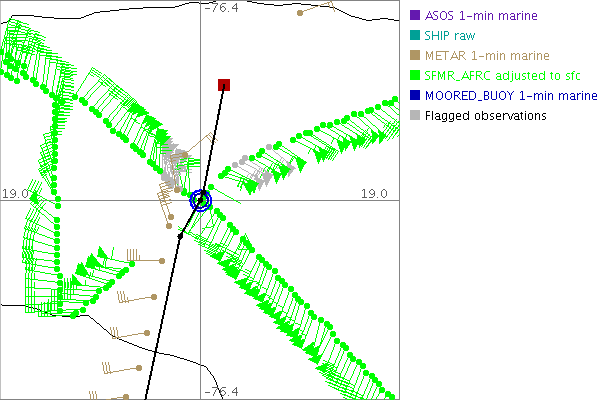This screenshot has height=400, width=600.
Task: Select the tan METAR legend color square
Action: point(415,56)
